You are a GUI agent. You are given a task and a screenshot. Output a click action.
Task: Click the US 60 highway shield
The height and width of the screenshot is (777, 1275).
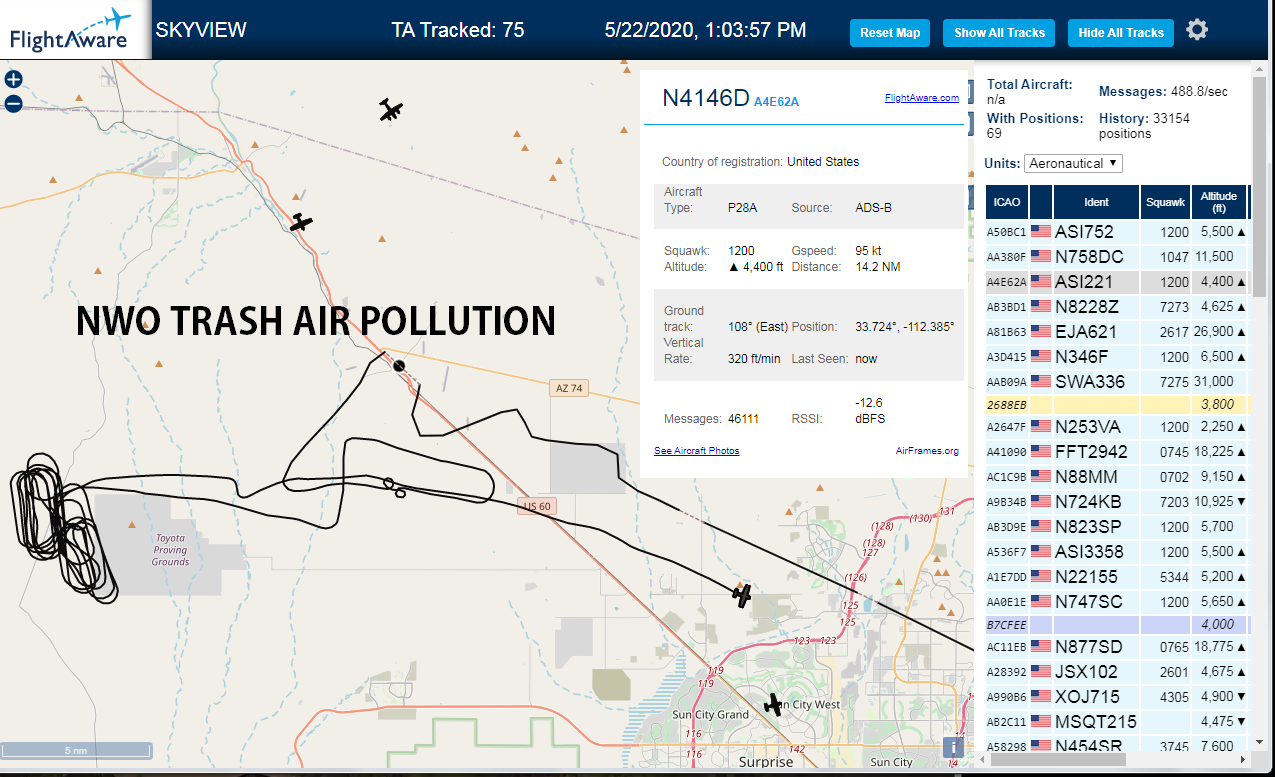[x=537, y=506]
